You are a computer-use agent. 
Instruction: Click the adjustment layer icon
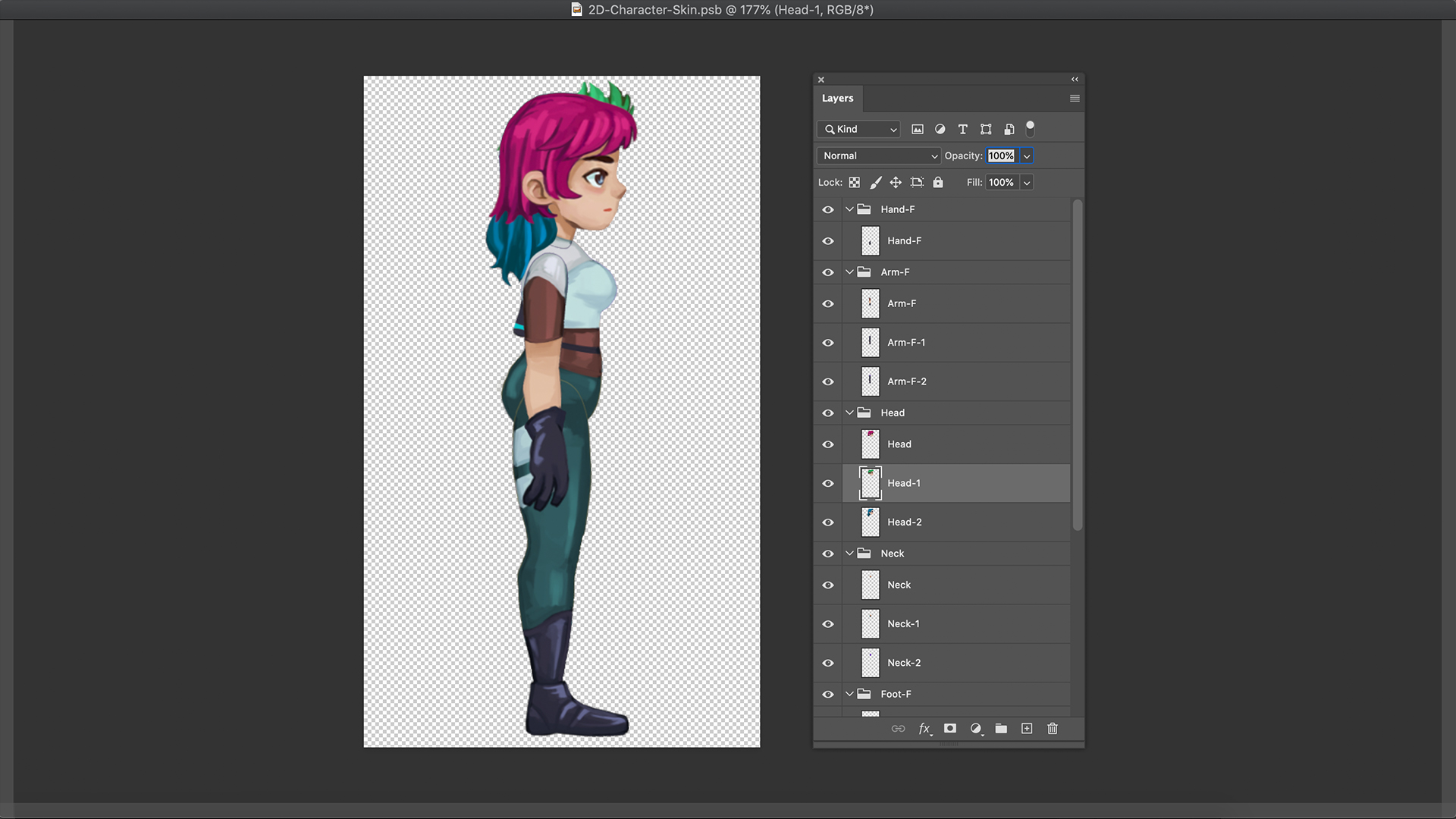[975, 728]
